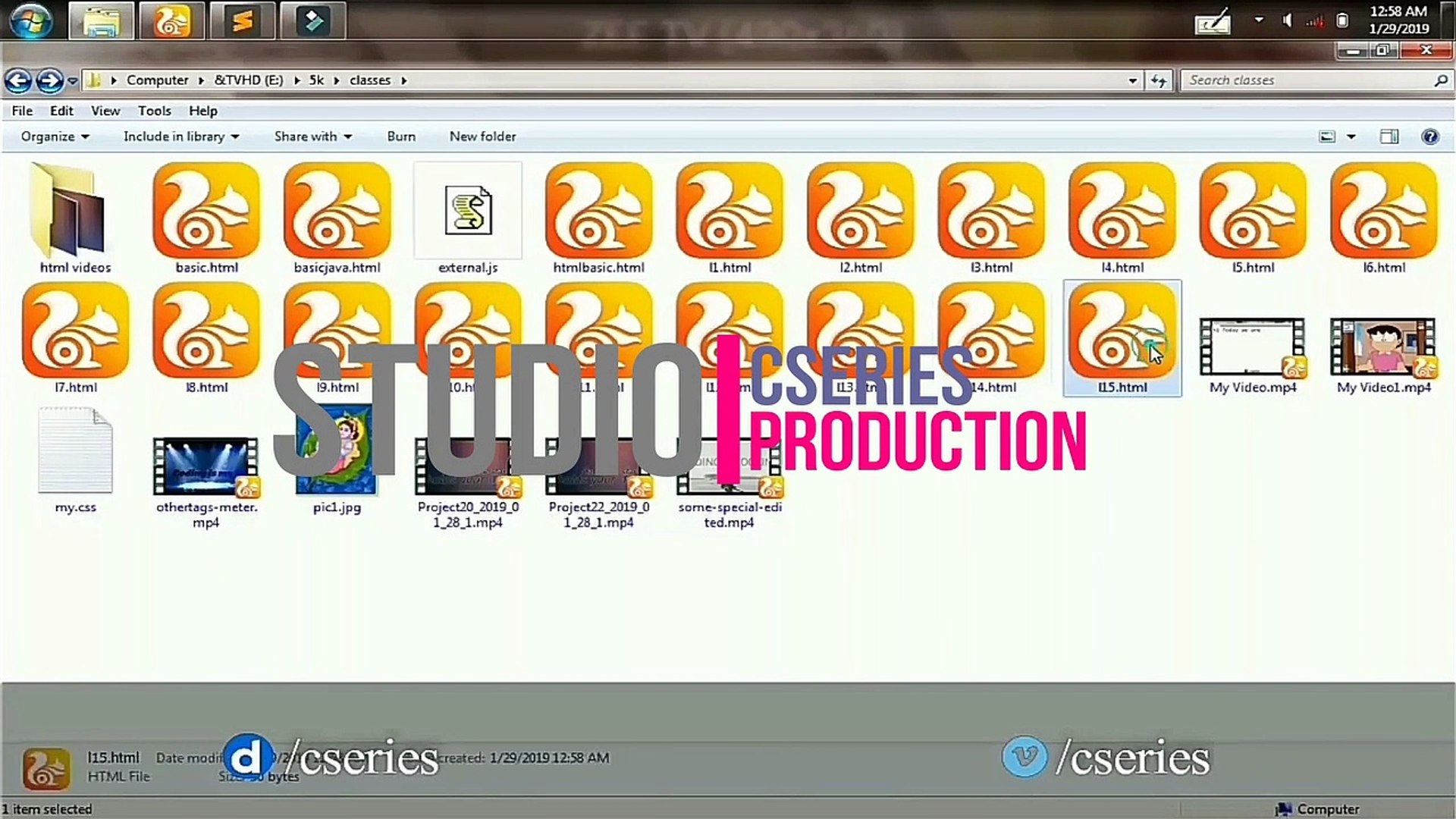Click classes in the address breadcrumb

370,80
